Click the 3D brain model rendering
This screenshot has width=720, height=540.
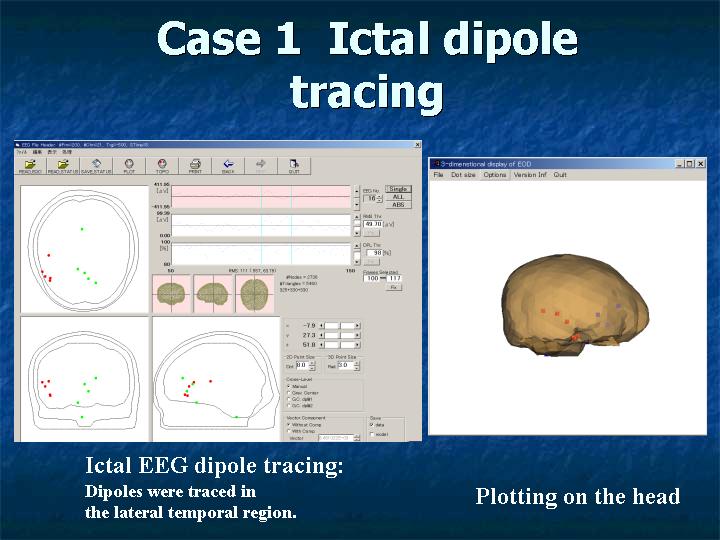575,305
